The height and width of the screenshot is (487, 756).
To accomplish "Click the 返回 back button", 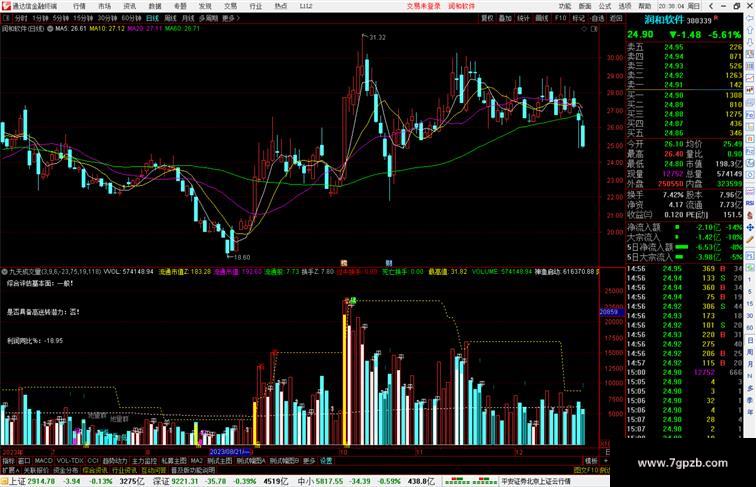I will (616, 18).
